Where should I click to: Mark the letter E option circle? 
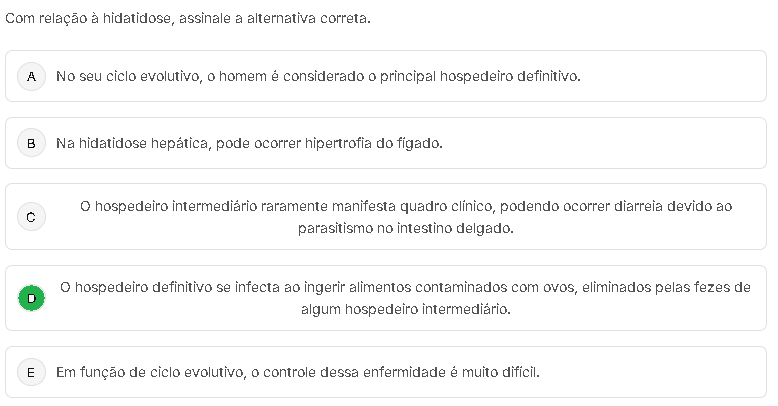coord(32,373)
